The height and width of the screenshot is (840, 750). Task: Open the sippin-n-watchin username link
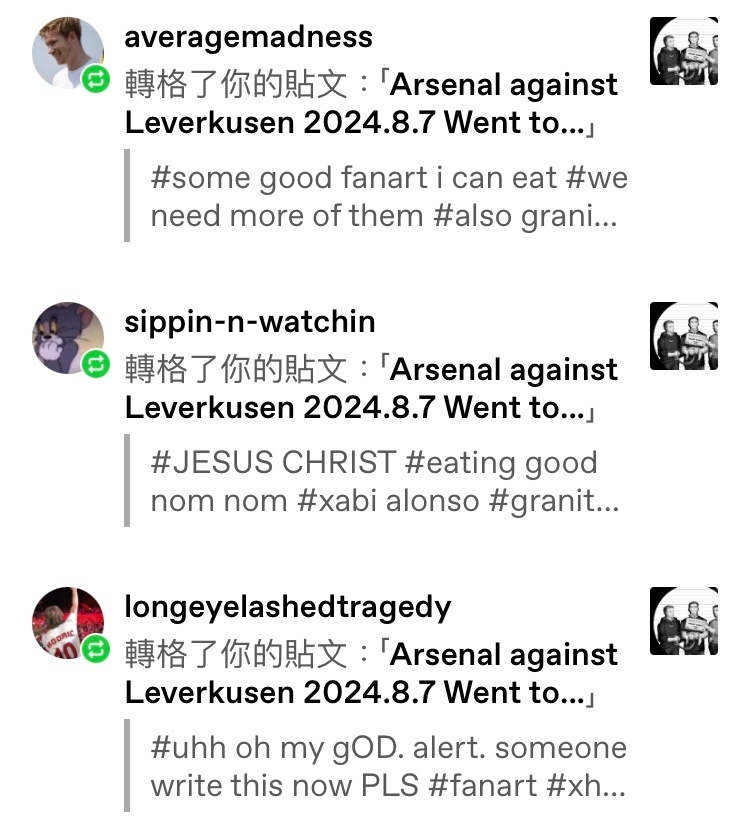(250, 322)
